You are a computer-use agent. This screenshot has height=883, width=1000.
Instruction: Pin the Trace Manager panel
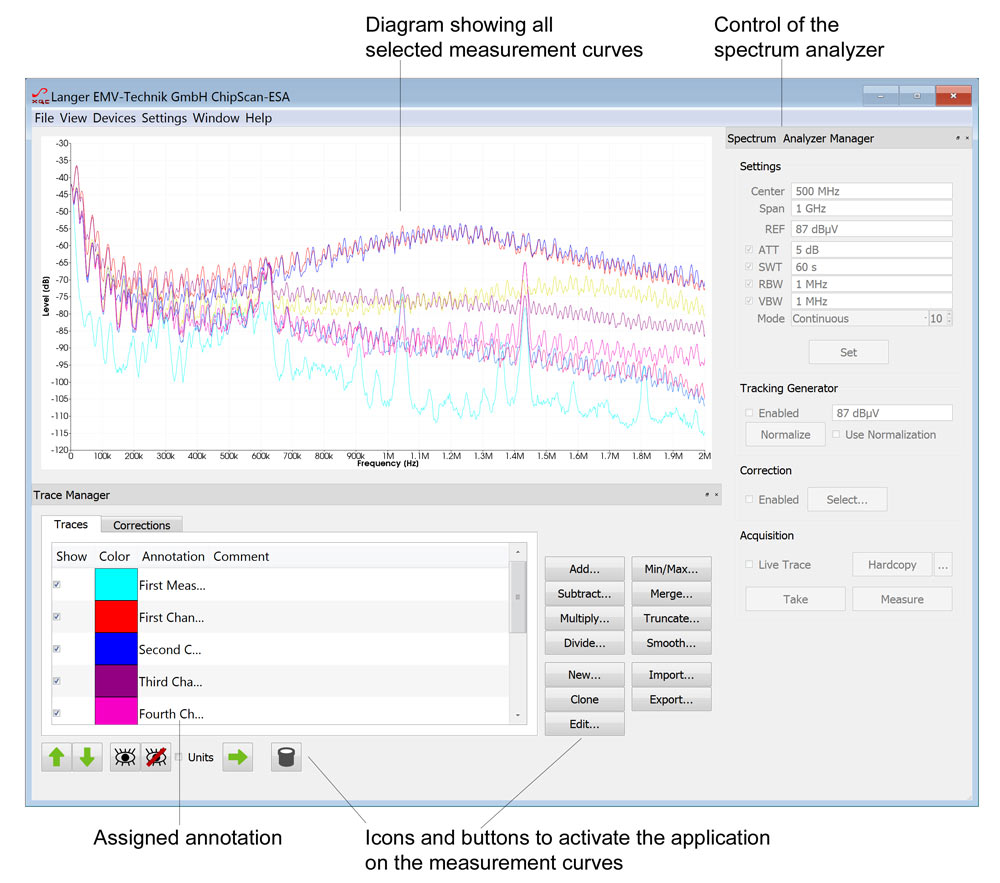[x=706, y=495]
